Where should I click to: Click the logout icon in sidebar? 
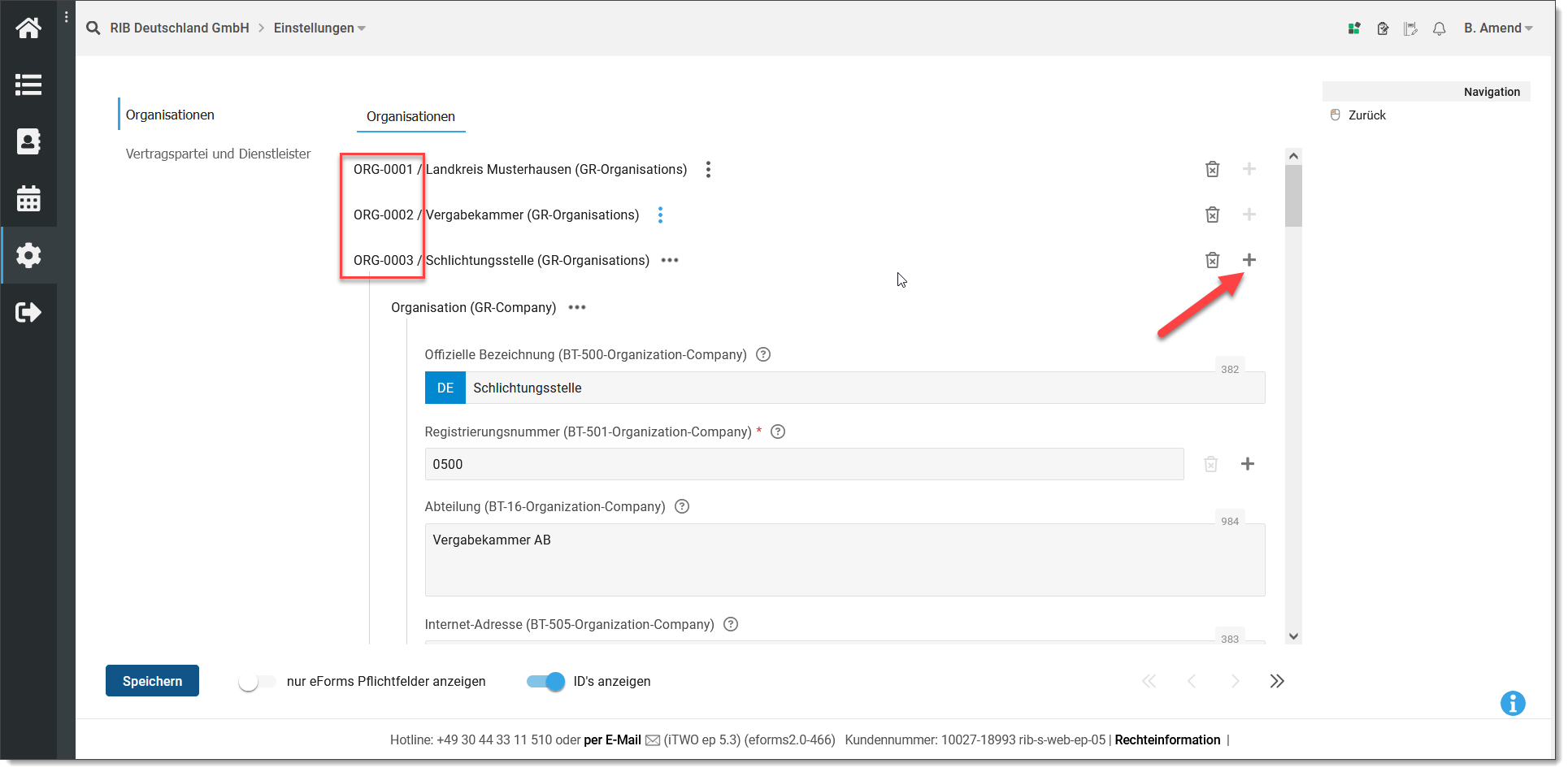pyautogui.click(x=28, y=312)
